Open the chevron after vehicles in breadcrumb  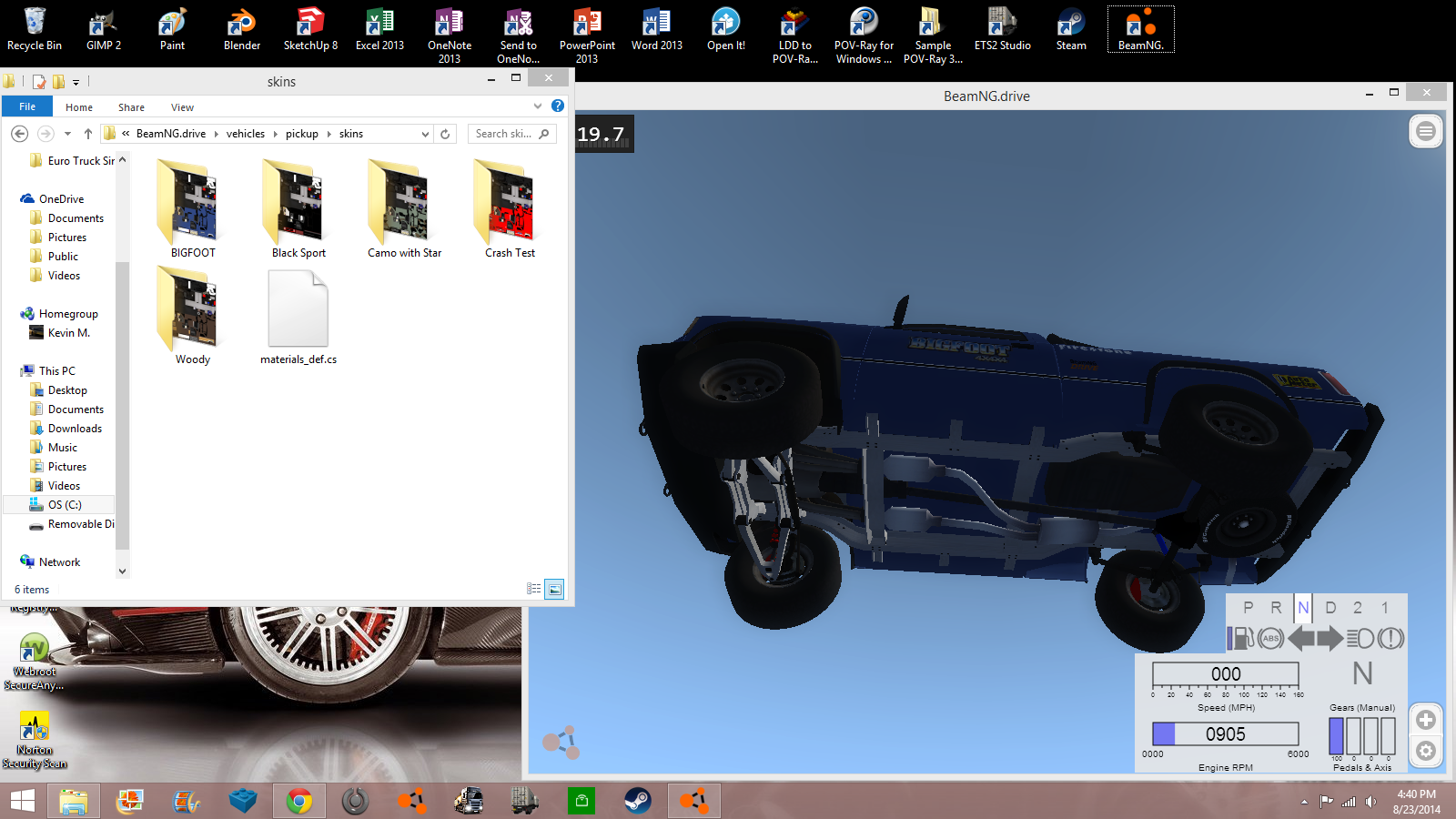click(275, 134)
